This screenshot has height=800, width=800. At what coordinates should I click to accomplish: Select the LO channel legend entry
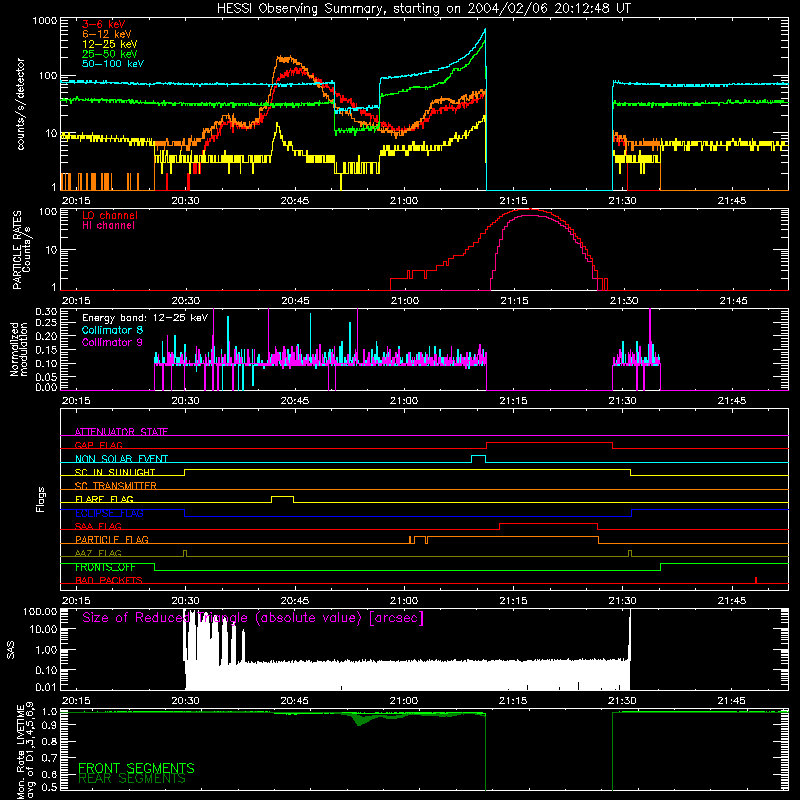pos(110,215)
